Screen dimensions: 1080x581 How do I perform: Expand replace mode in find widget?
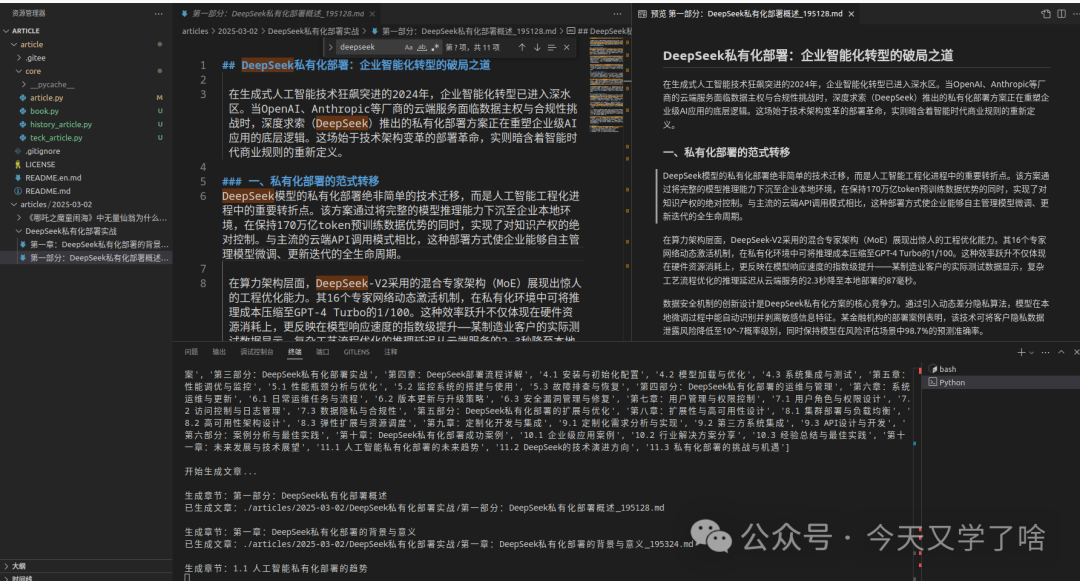(x=331, y=47)
